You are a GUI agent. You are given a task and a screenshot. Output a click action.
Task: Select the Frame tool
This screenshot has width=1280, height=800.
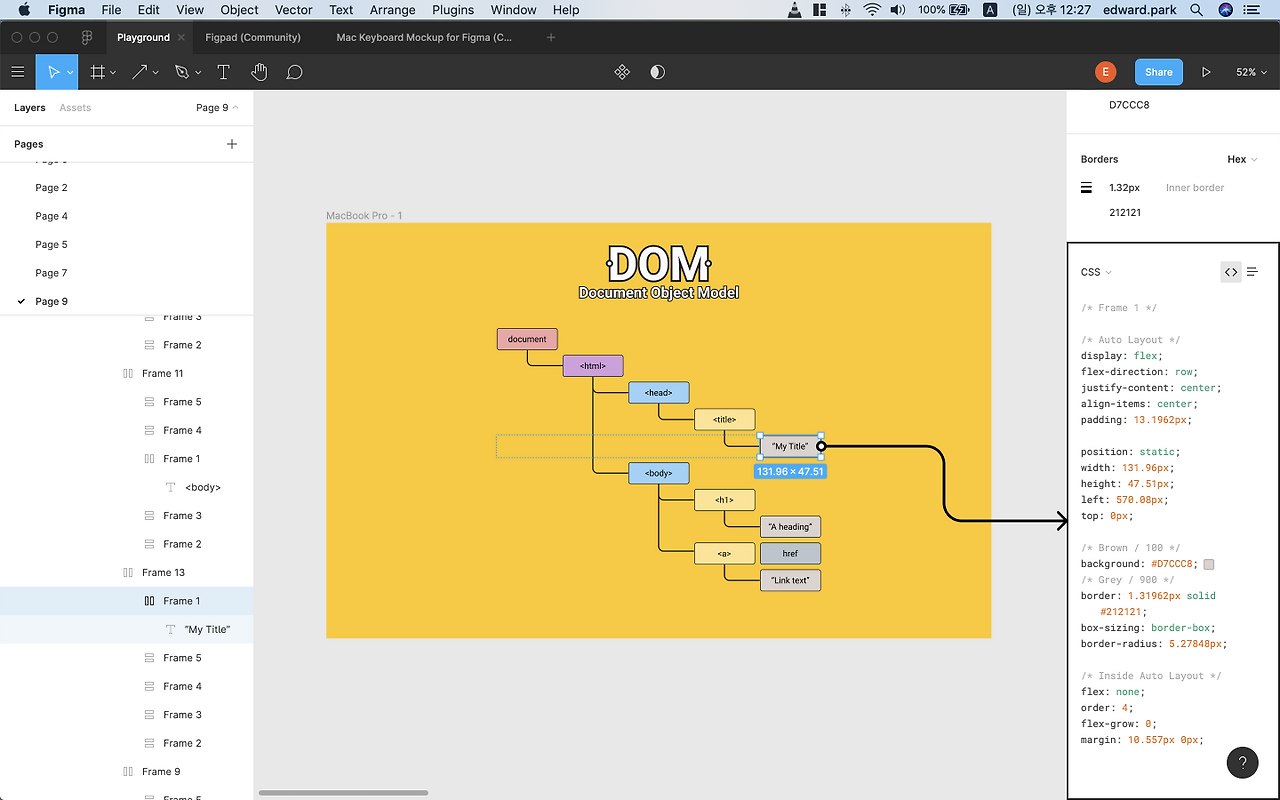pyautogui.click(x=97, y=72)
